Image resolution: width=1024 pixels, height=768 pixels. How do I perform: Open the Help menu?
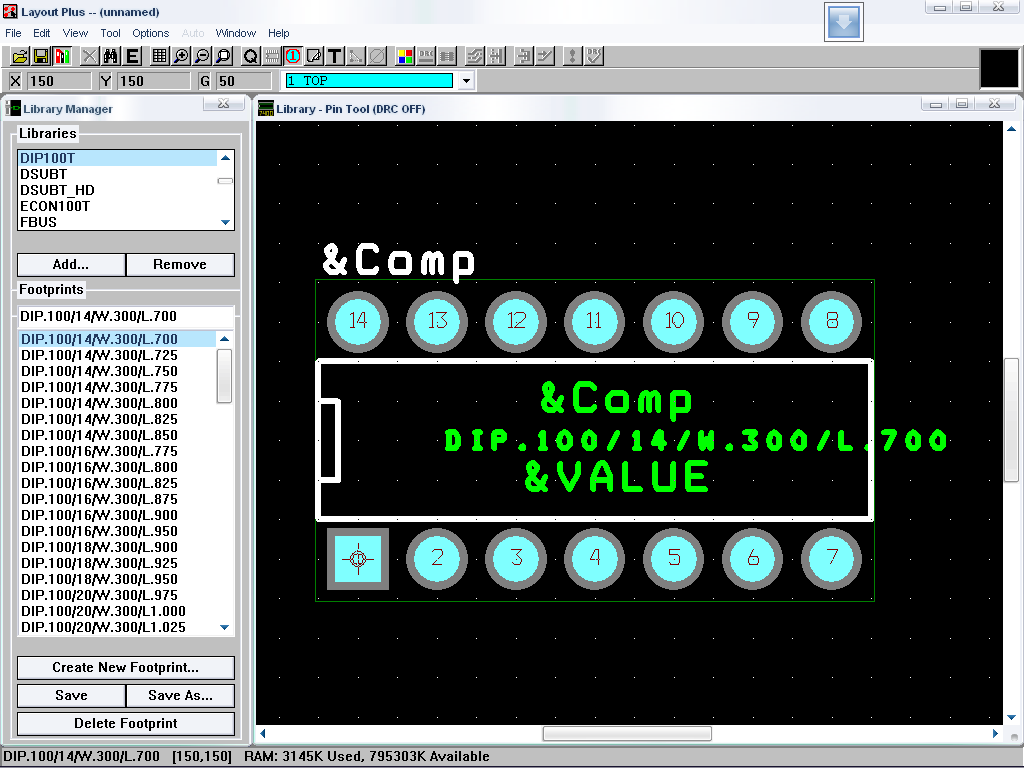point(278,33)
